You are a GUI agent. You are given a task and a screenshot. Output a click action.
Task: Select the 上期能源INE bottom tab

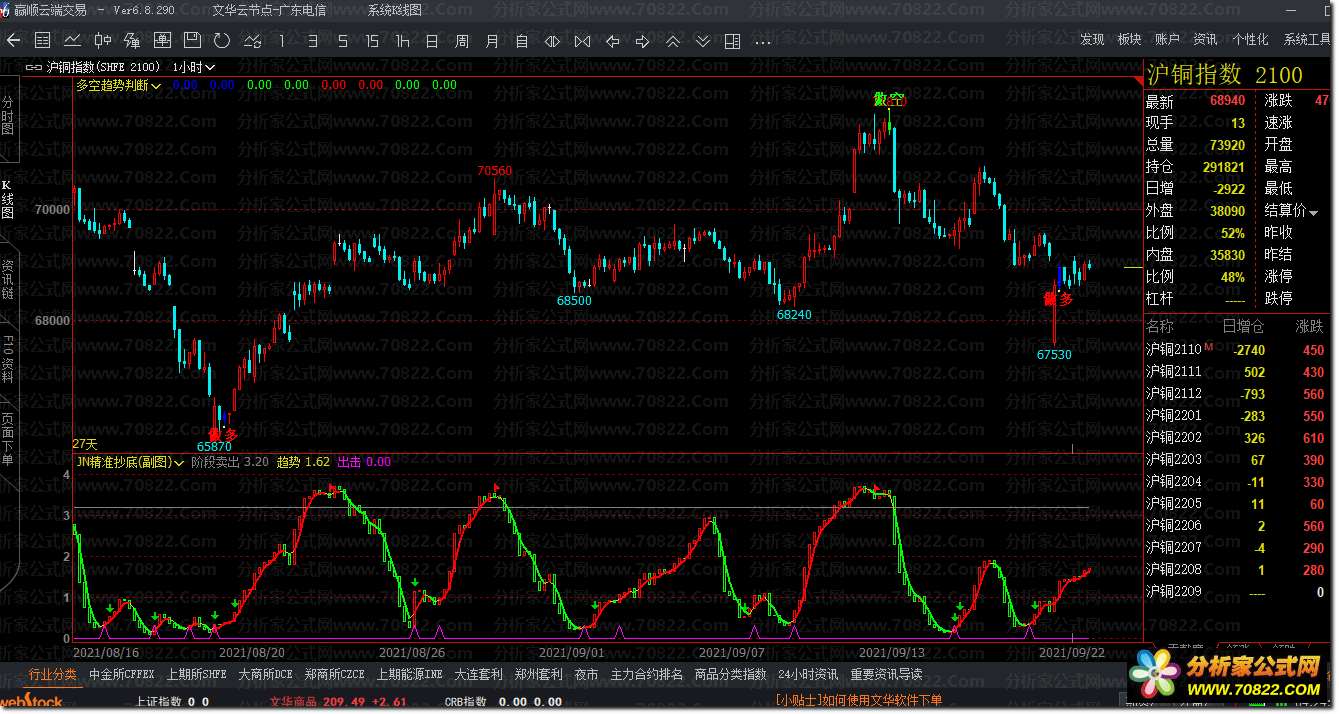point(409,674)
